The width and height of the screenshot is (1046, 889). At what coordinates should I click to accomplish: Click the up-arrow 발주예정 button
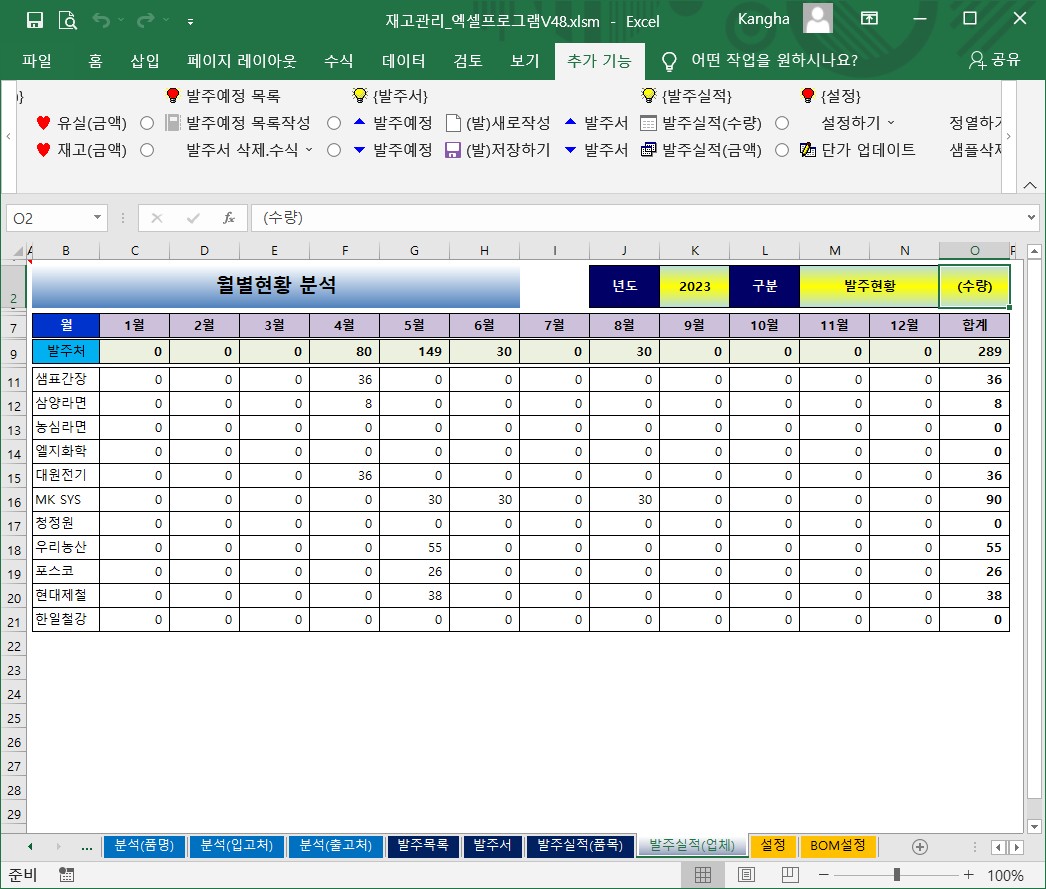pos(393,123)
